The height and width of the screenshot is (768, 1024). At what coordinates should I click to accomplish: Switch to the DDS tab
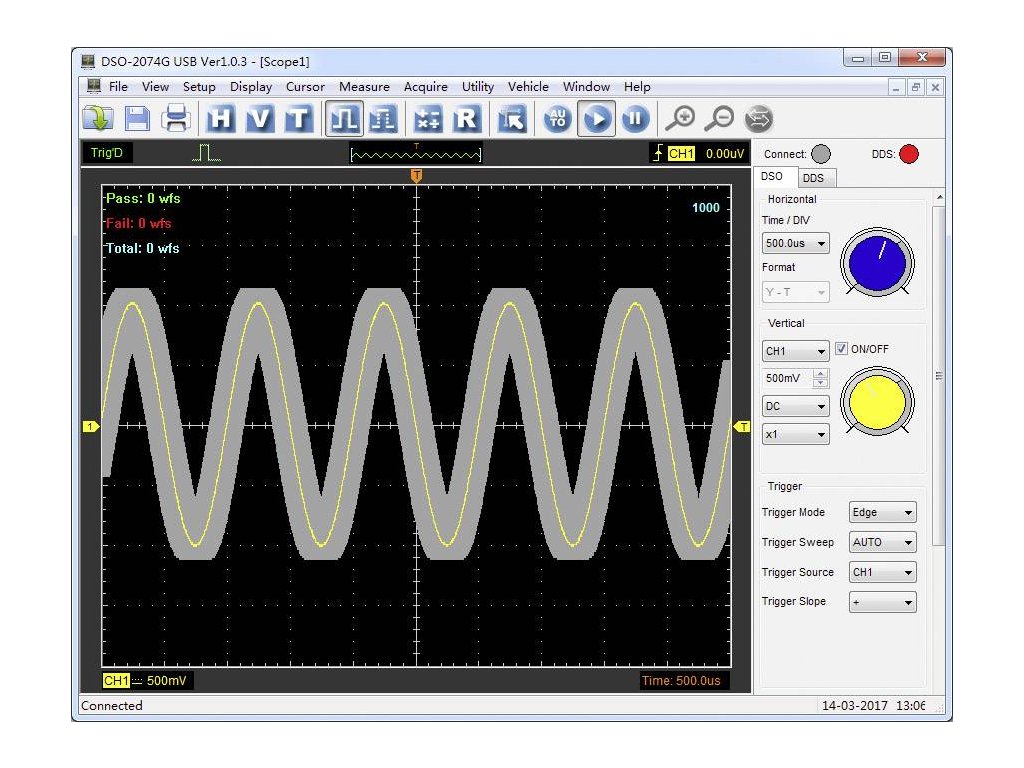click(813, 178)
